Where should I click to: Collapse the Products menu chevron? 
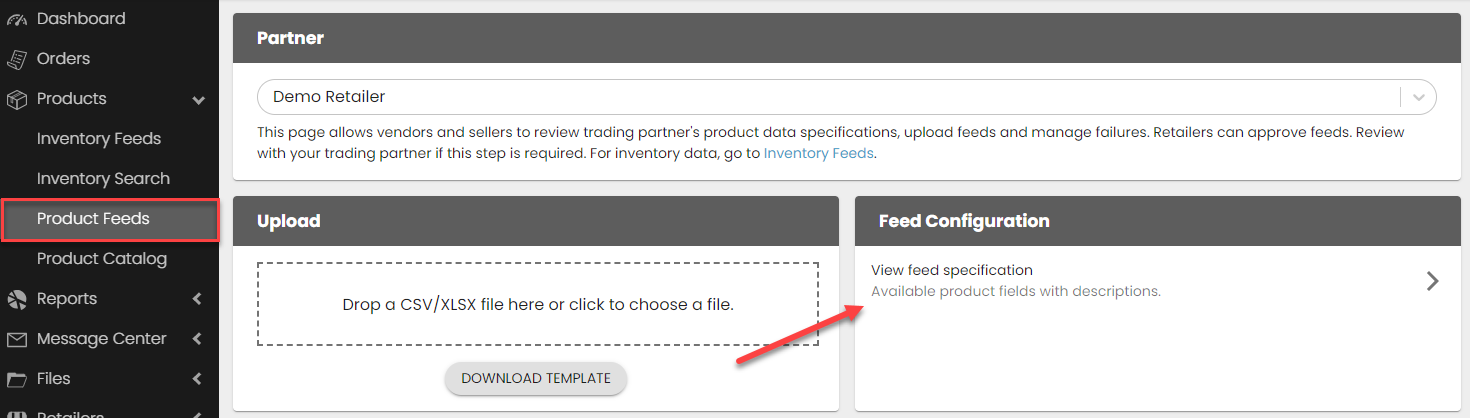point(198,100)
